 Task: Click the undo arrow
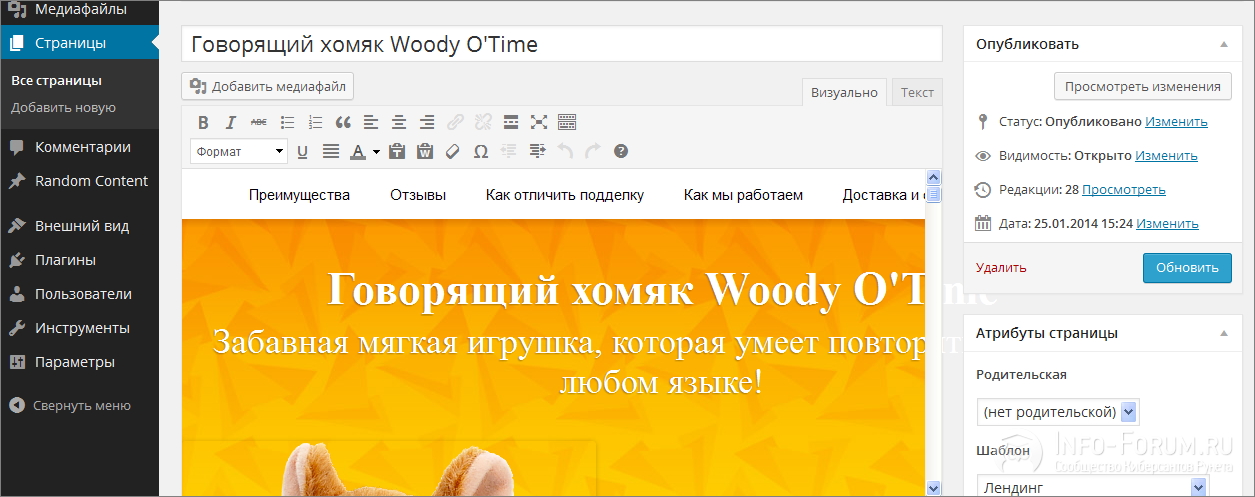click(565, 151)
